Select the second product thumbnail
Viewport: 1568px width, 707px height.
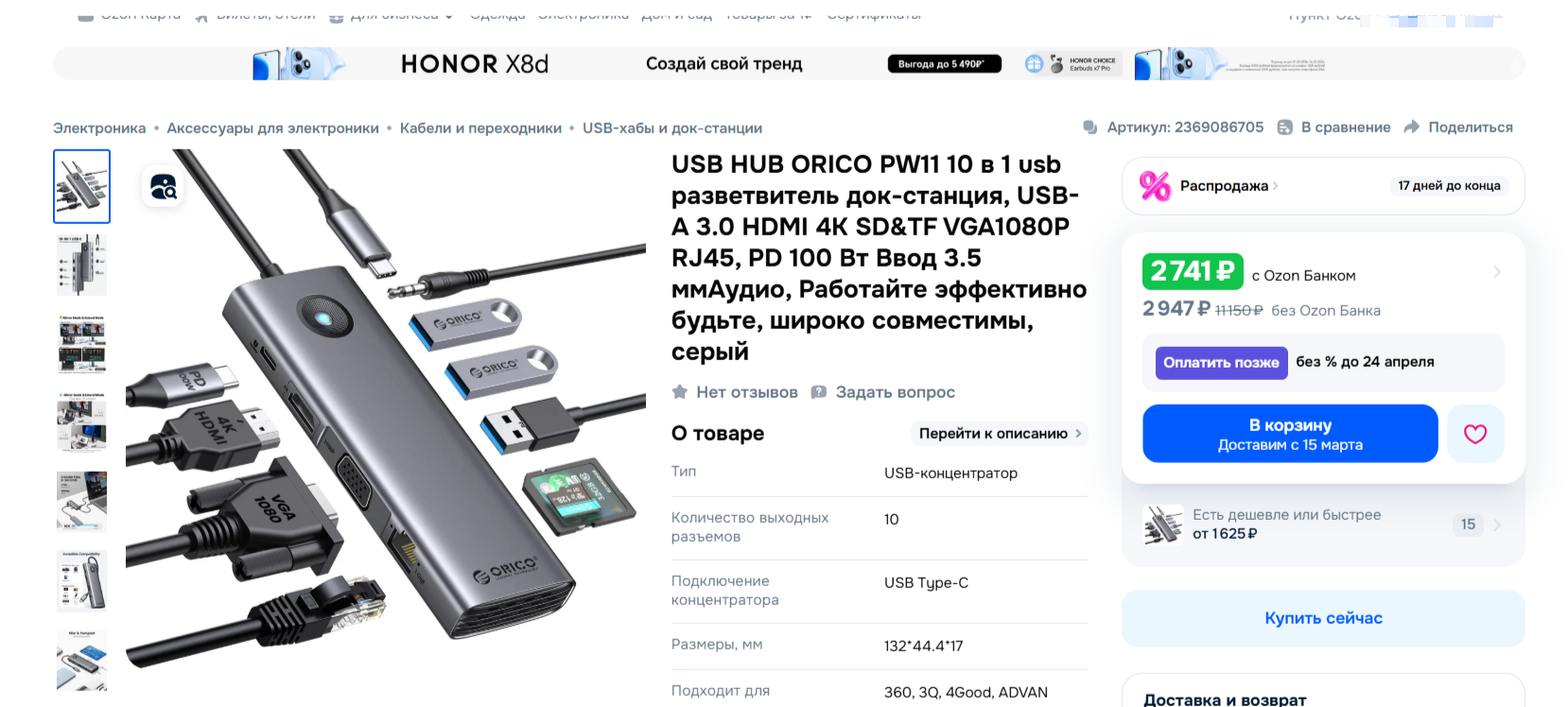pyautogui.click(x=82, y=266)
